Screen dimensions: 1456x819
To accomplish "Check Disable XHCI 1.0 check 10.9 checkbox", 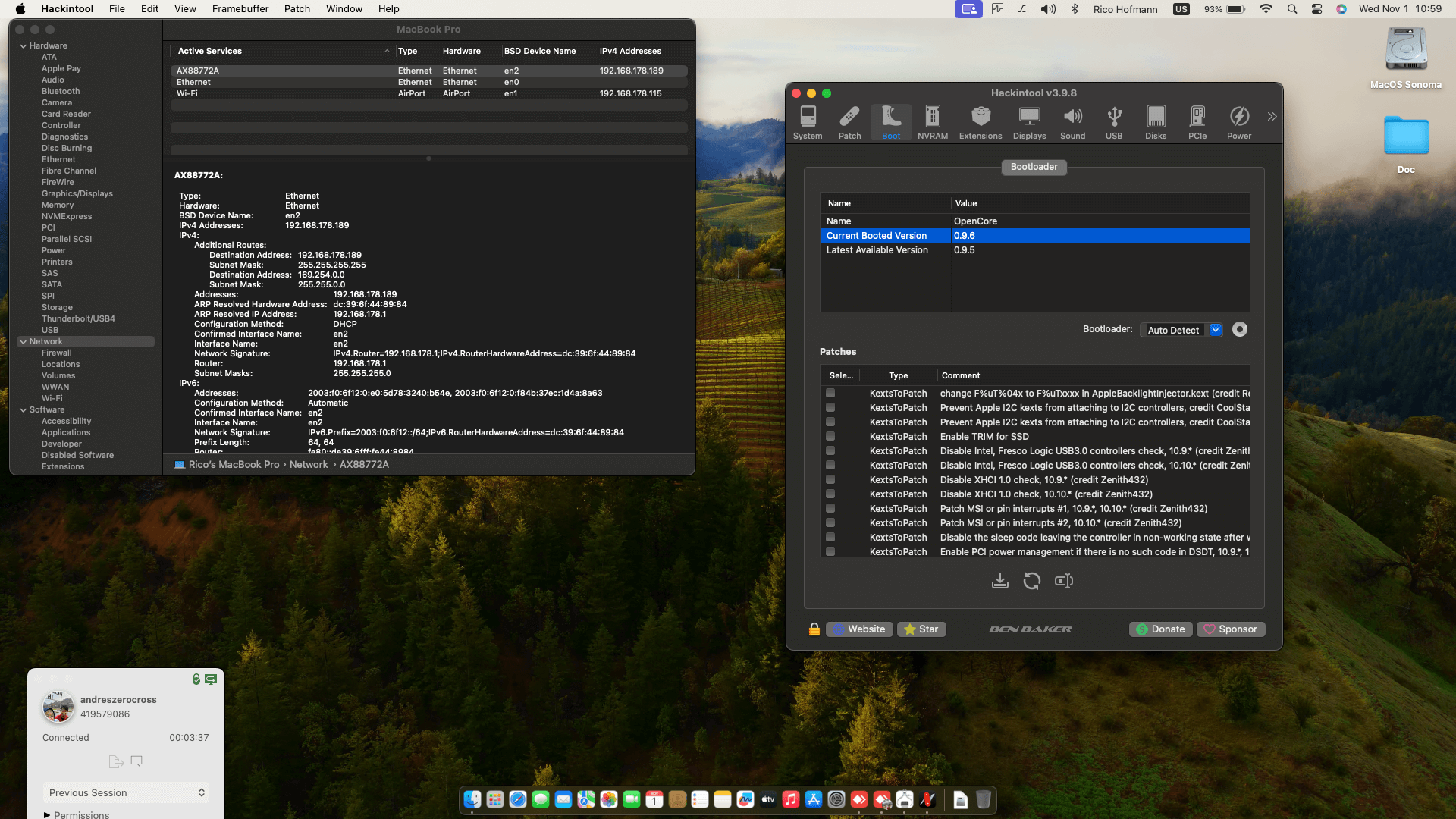I will pos(830,479).
